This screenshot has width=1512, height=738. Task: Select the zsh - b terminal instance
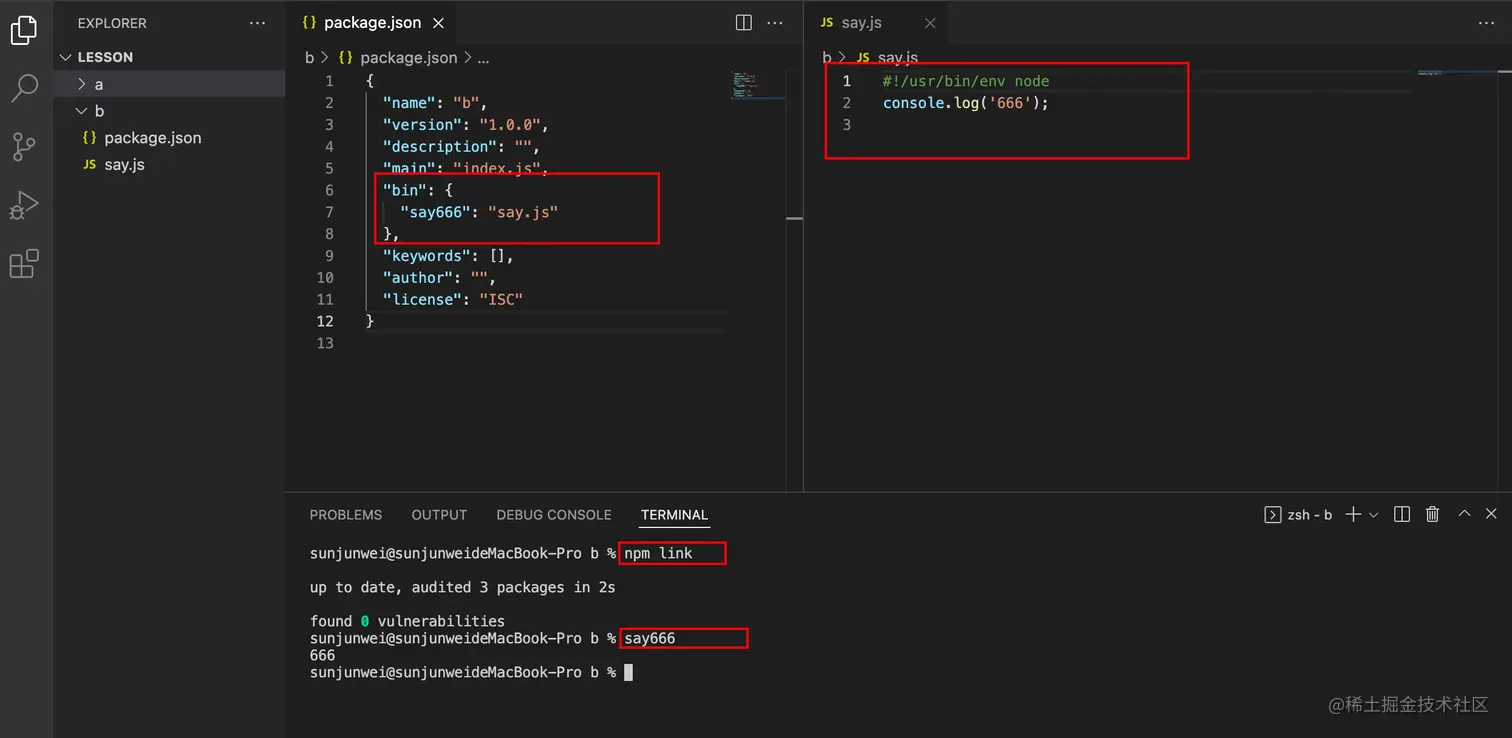point(1298,514)
